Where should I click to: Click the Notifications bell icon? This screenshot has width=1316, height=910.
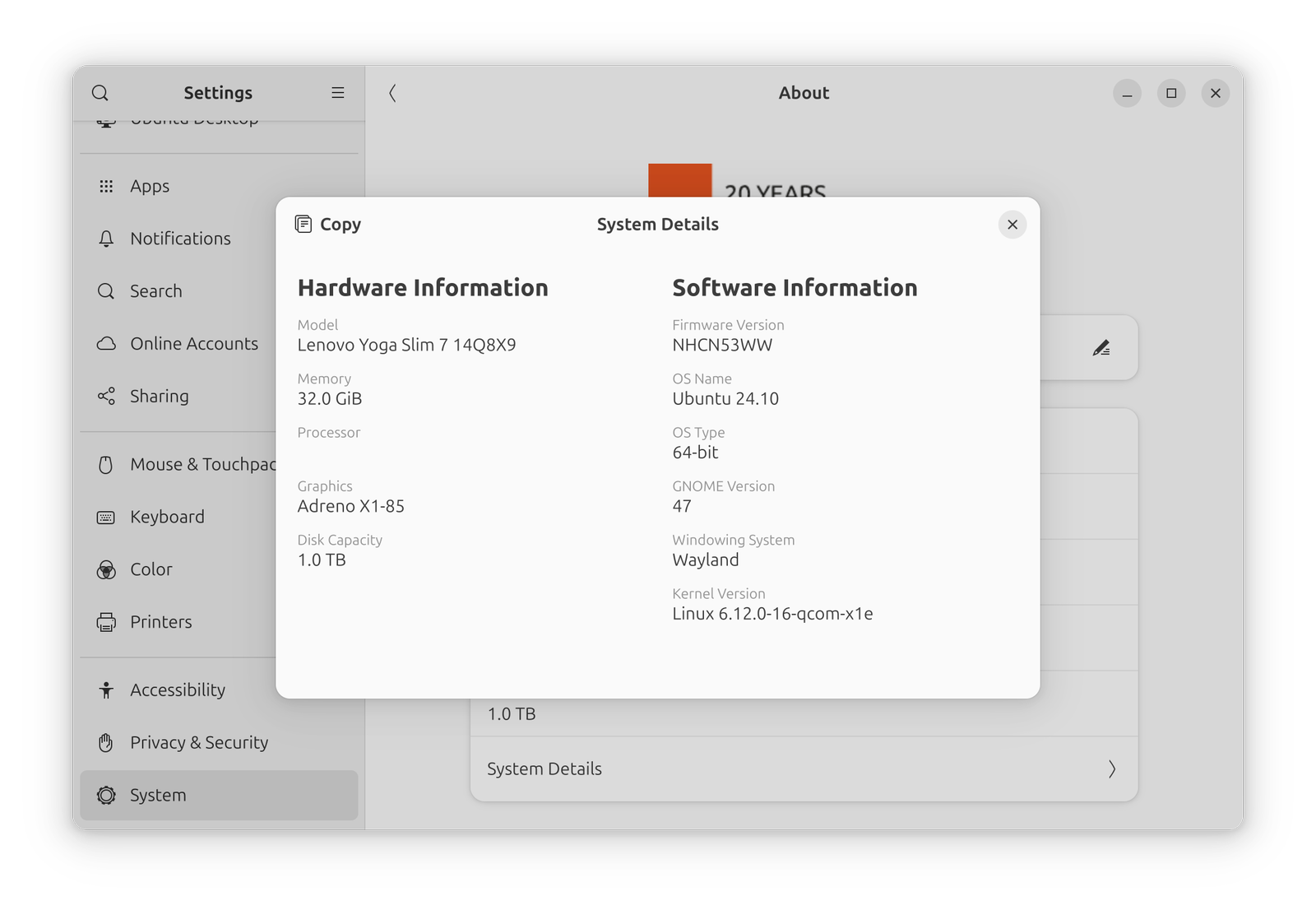[106, 239]
